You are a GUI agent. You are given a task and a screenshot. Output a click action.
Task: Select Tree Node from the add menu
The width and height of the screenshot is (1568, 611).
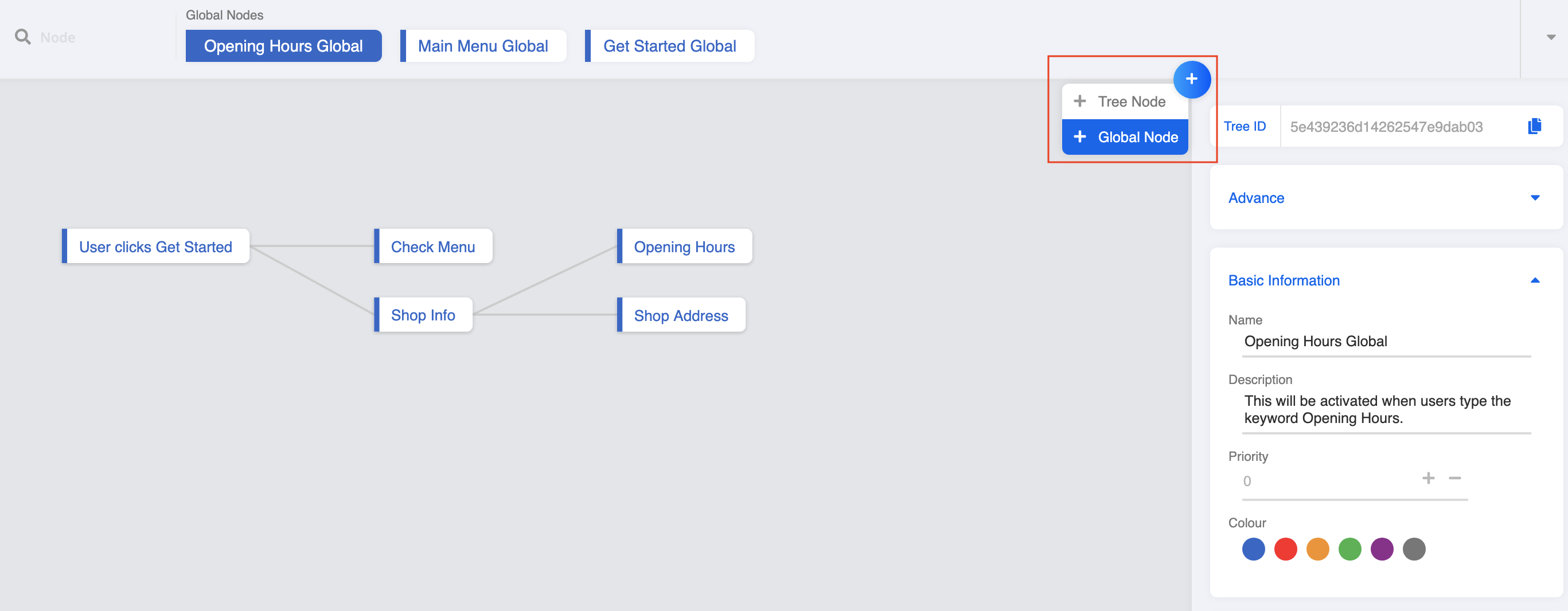coord(1131,100)
